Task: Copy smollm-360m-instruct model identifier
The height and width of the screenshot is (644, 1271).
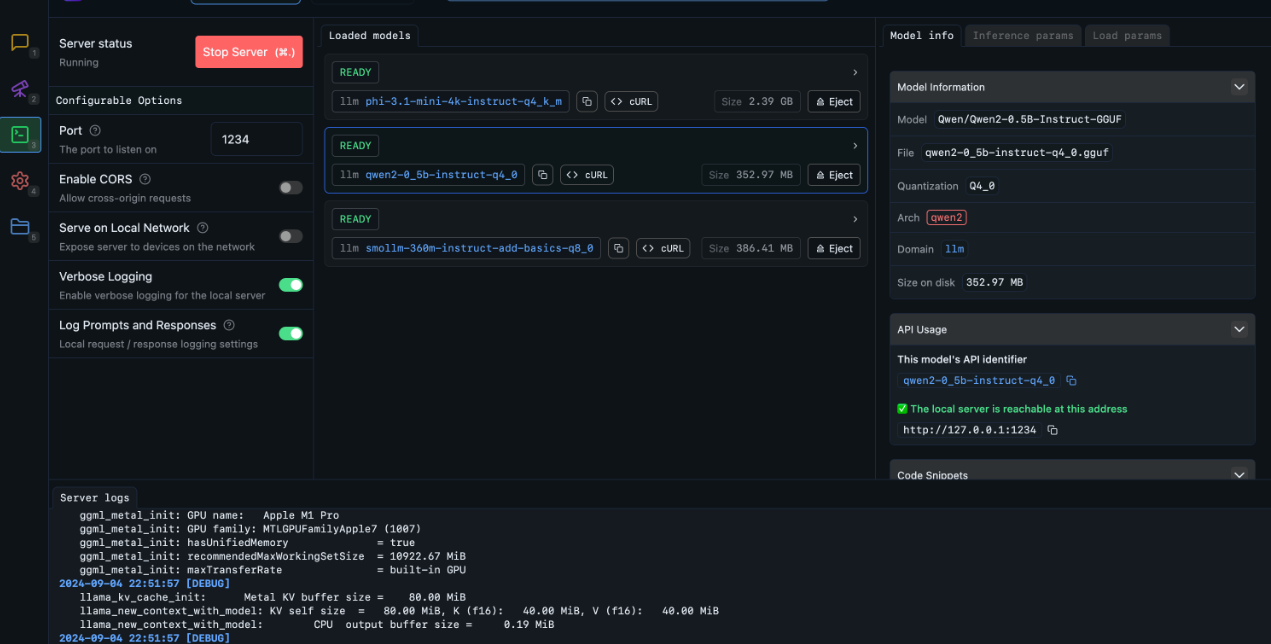Action: pyautogui.click(x=619, y=248)
